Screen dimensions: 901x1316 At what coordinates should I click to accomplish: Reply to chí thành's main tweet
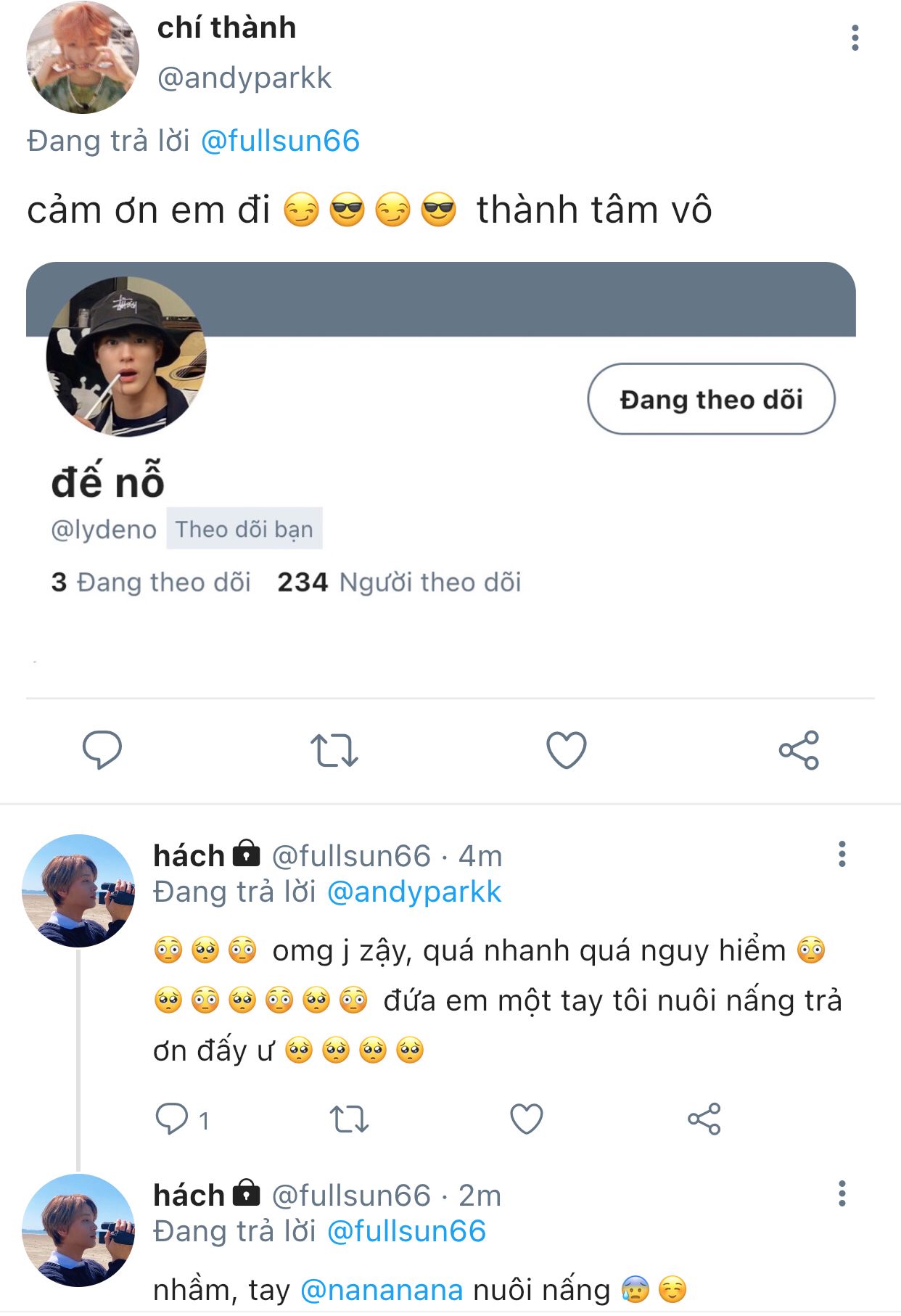pyautogui.click(x=102, y=750)
